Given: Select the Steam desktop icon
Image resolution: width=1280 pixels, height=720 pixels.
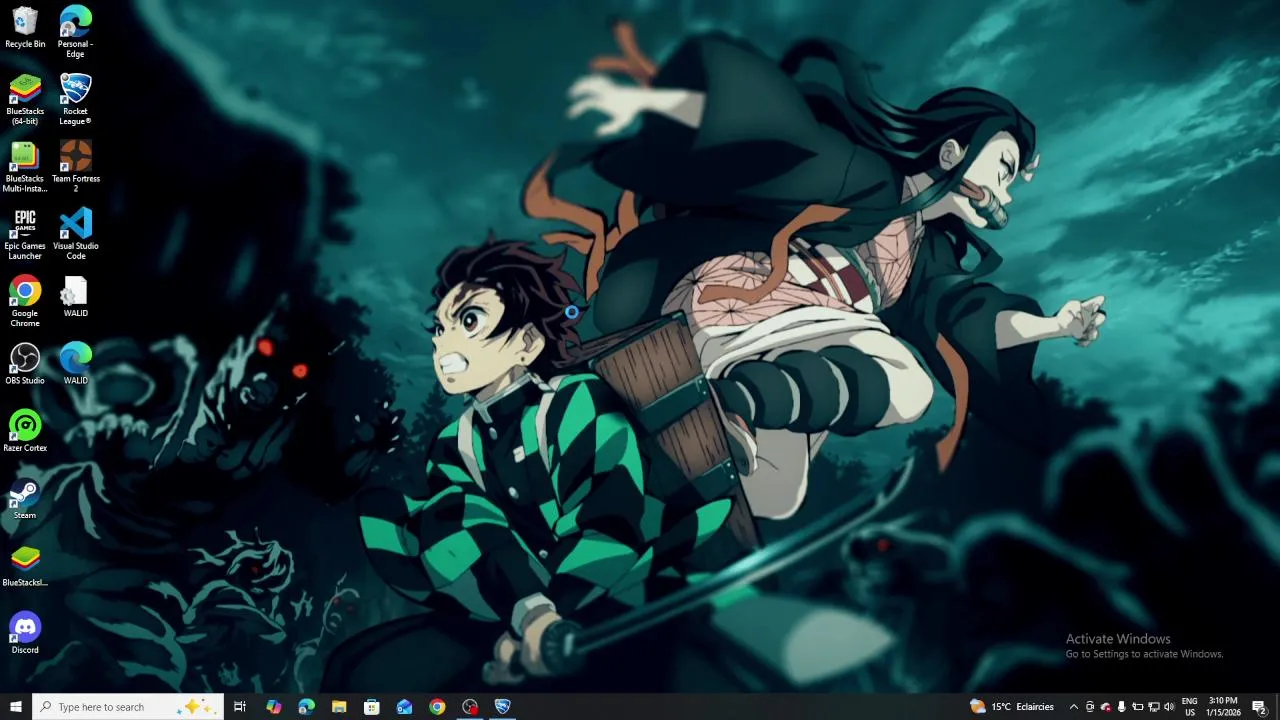Looking at the screenshot, I should (25, 500).
